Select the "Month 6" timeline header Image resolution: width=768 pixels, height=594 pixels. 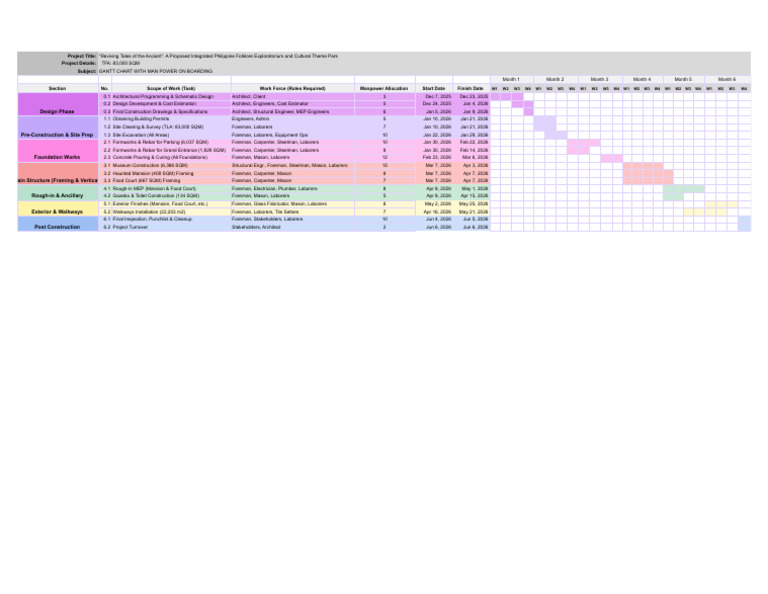(x=727, y=79)
